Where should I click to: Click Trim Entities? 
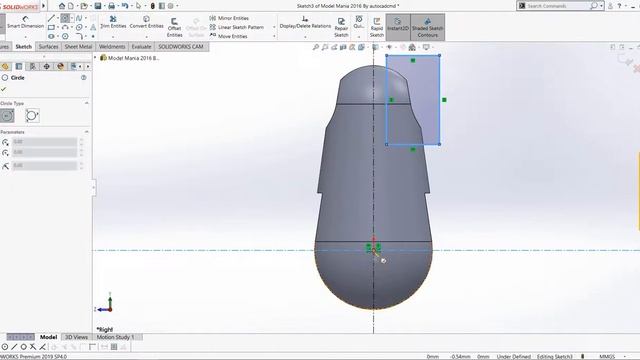click(x=113, y=22)
